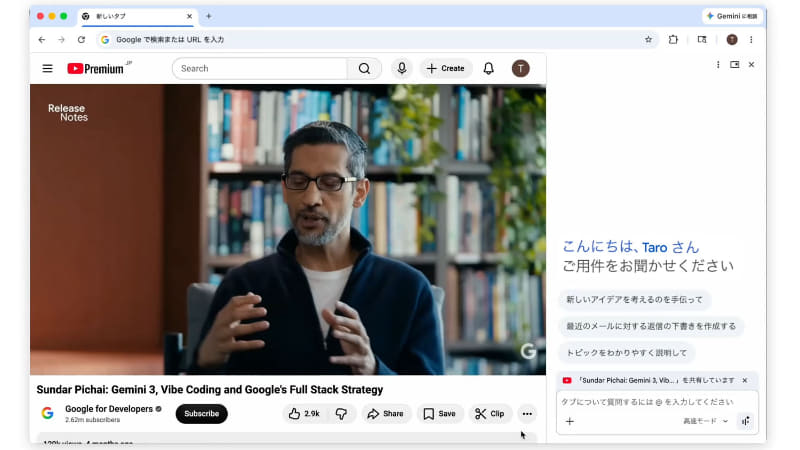Open Google for Developers channel name

click(109, 409)
